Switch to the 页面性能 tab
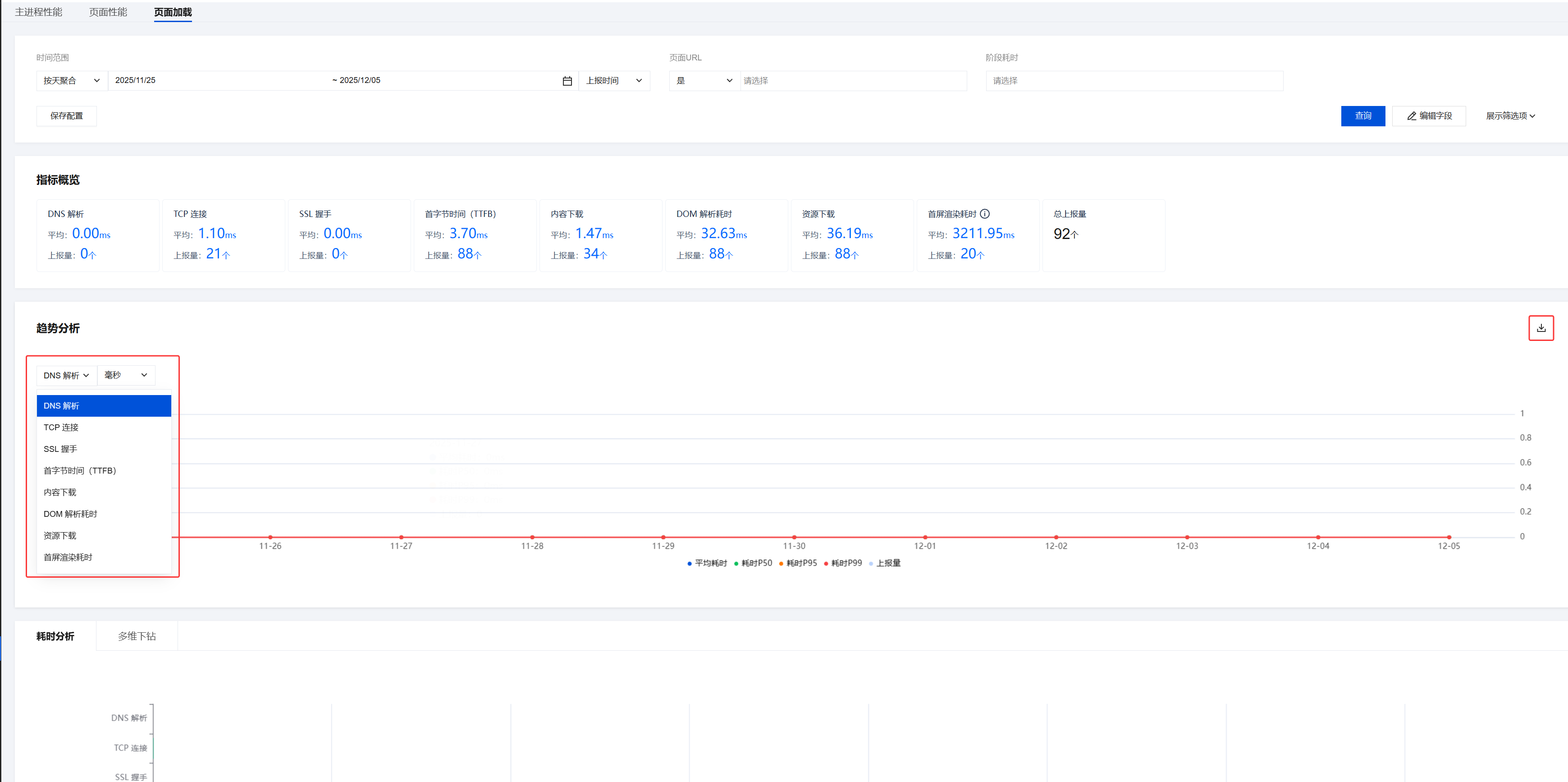This screenshot has width=1568, height=782. (x=108, y=12)
